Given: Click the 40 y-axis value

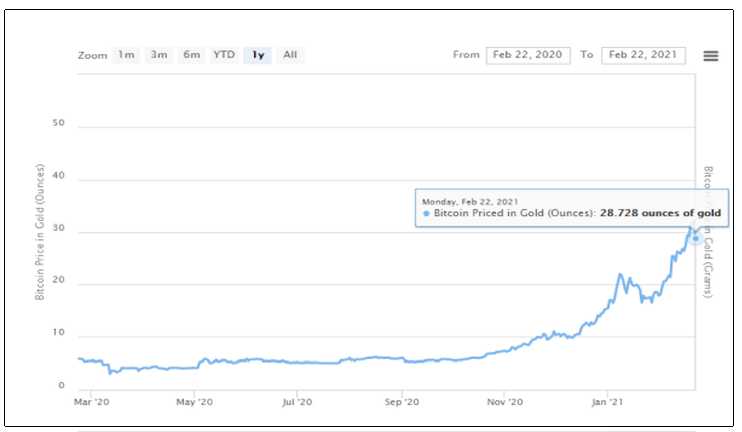Looking at the screenshot, I should (x=58, y=176).
